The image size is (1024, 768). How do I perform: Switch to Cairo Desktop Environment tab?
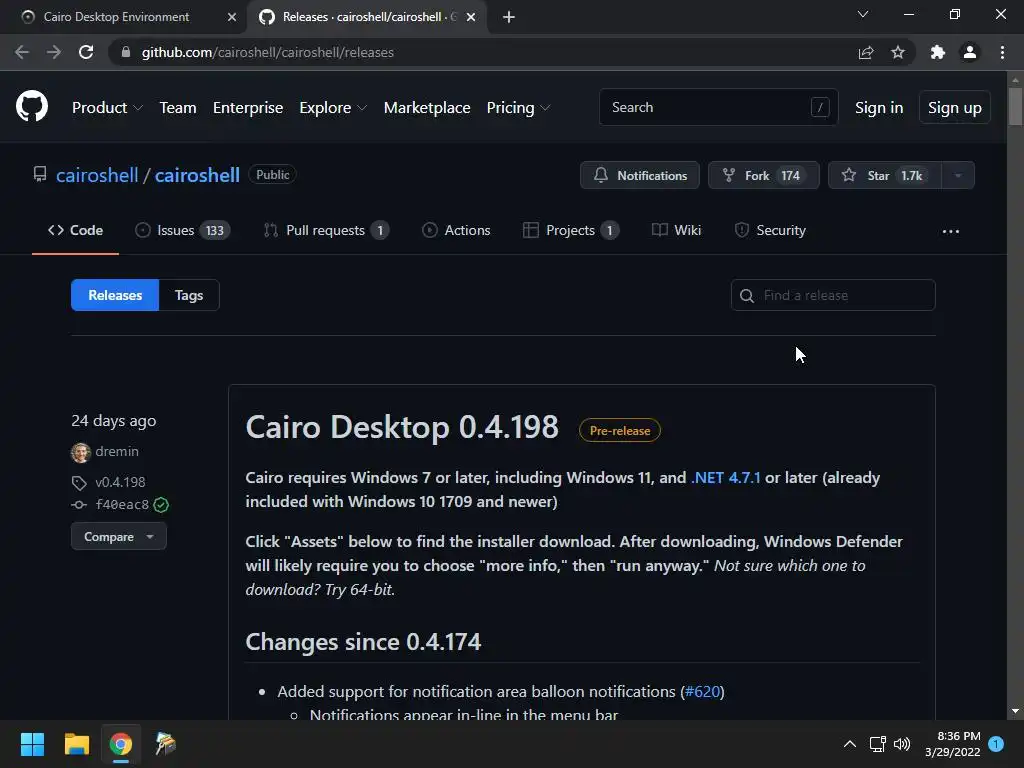116,17
